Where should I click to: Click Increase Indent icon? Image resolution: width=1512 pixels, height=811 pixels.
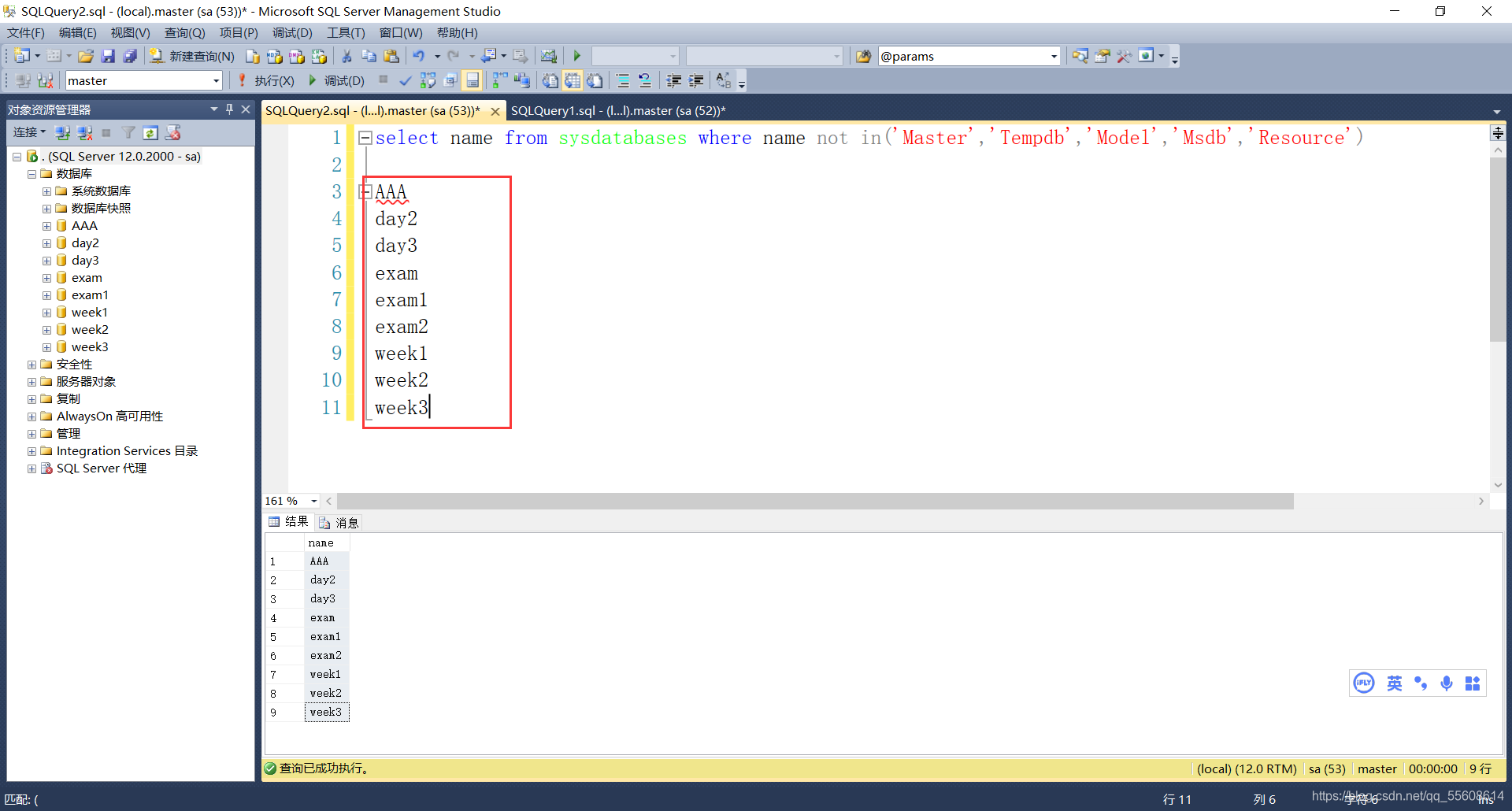(695, 80)
